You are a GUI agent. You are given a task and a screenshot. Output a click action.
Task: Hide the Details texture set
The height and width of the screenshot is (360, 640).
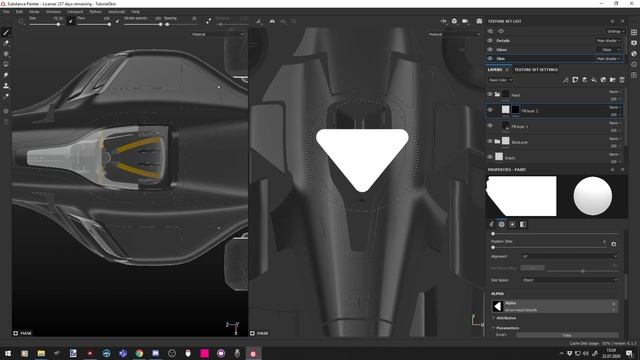coord(490,40)
